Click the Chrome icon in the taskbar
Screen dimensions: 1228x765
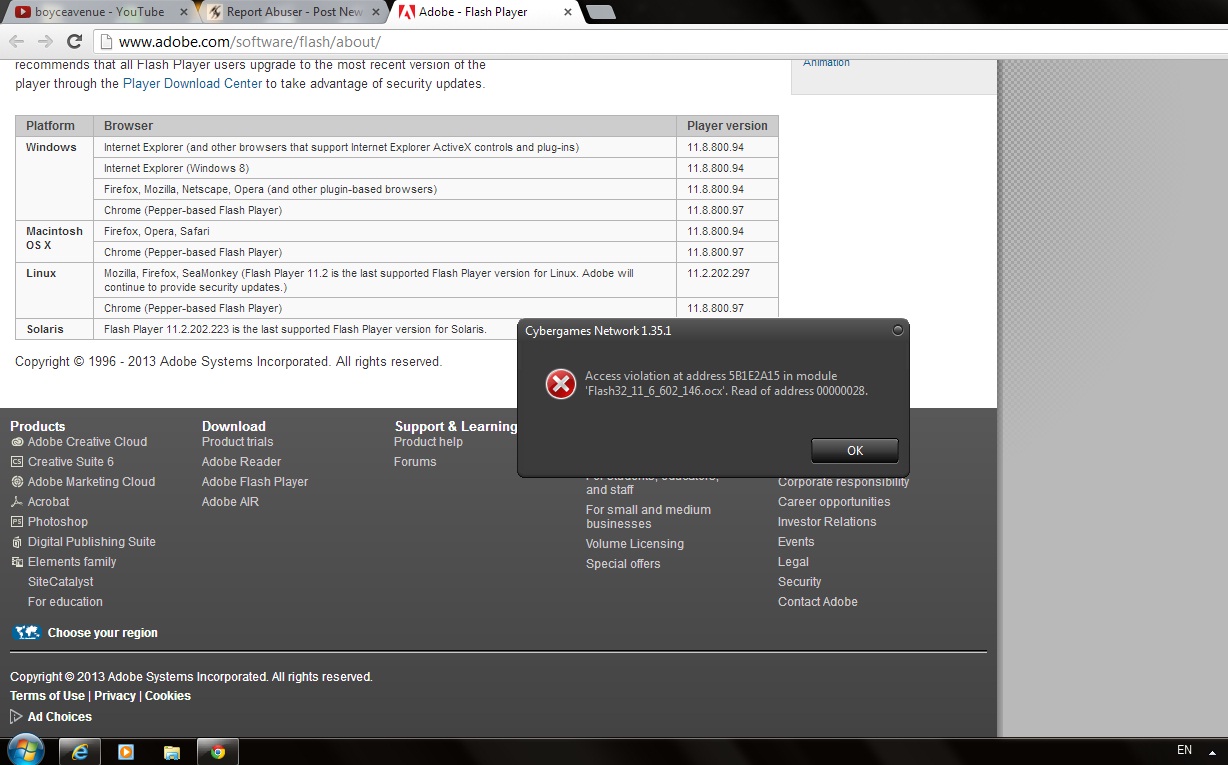pyautogui.click(x=218, y=752)
